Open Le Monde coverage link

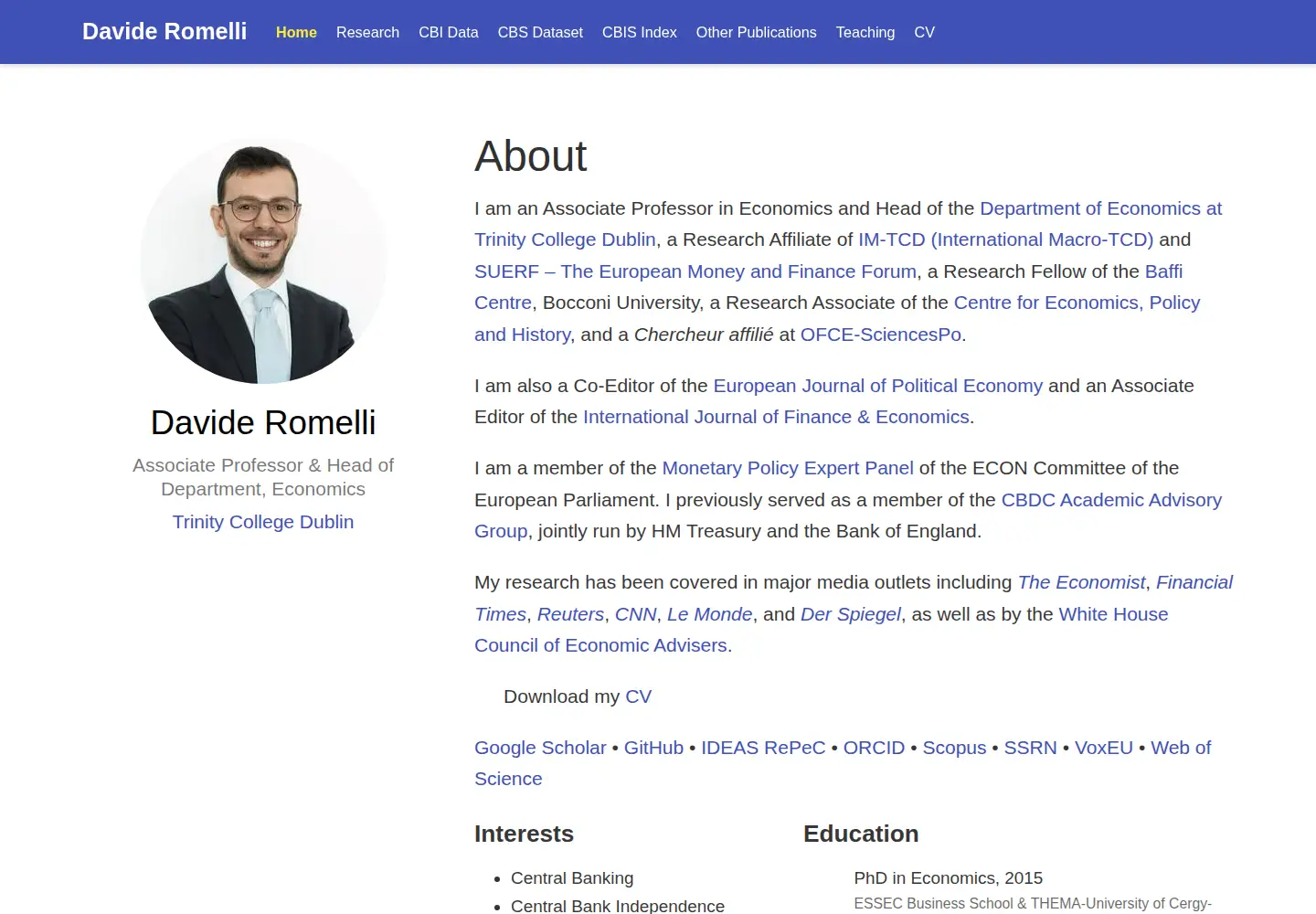pos(710,614)
